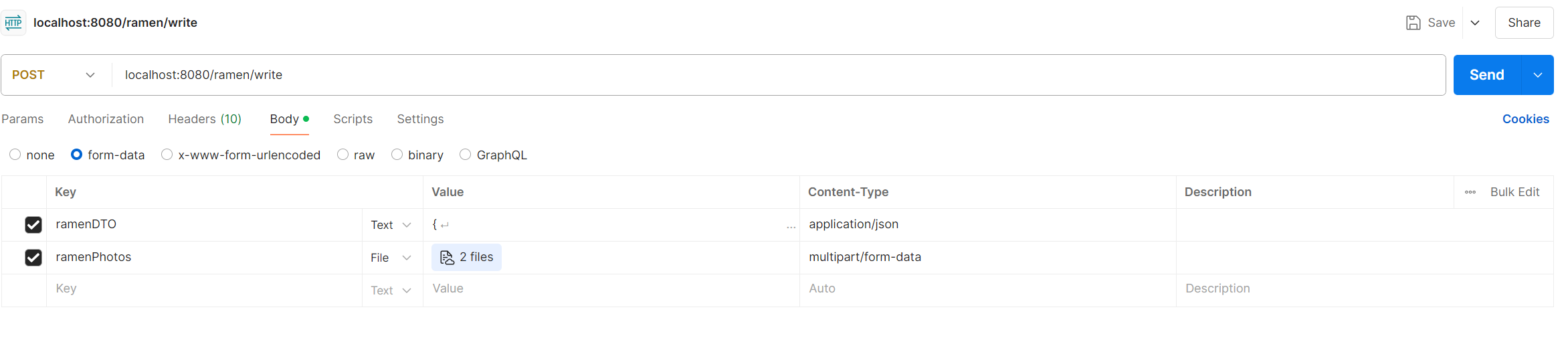Select the x-www-form-urlencoded radio option
Image resolution: width=1568 pixels, height=342 pixels.
click(x=167, y=155)
